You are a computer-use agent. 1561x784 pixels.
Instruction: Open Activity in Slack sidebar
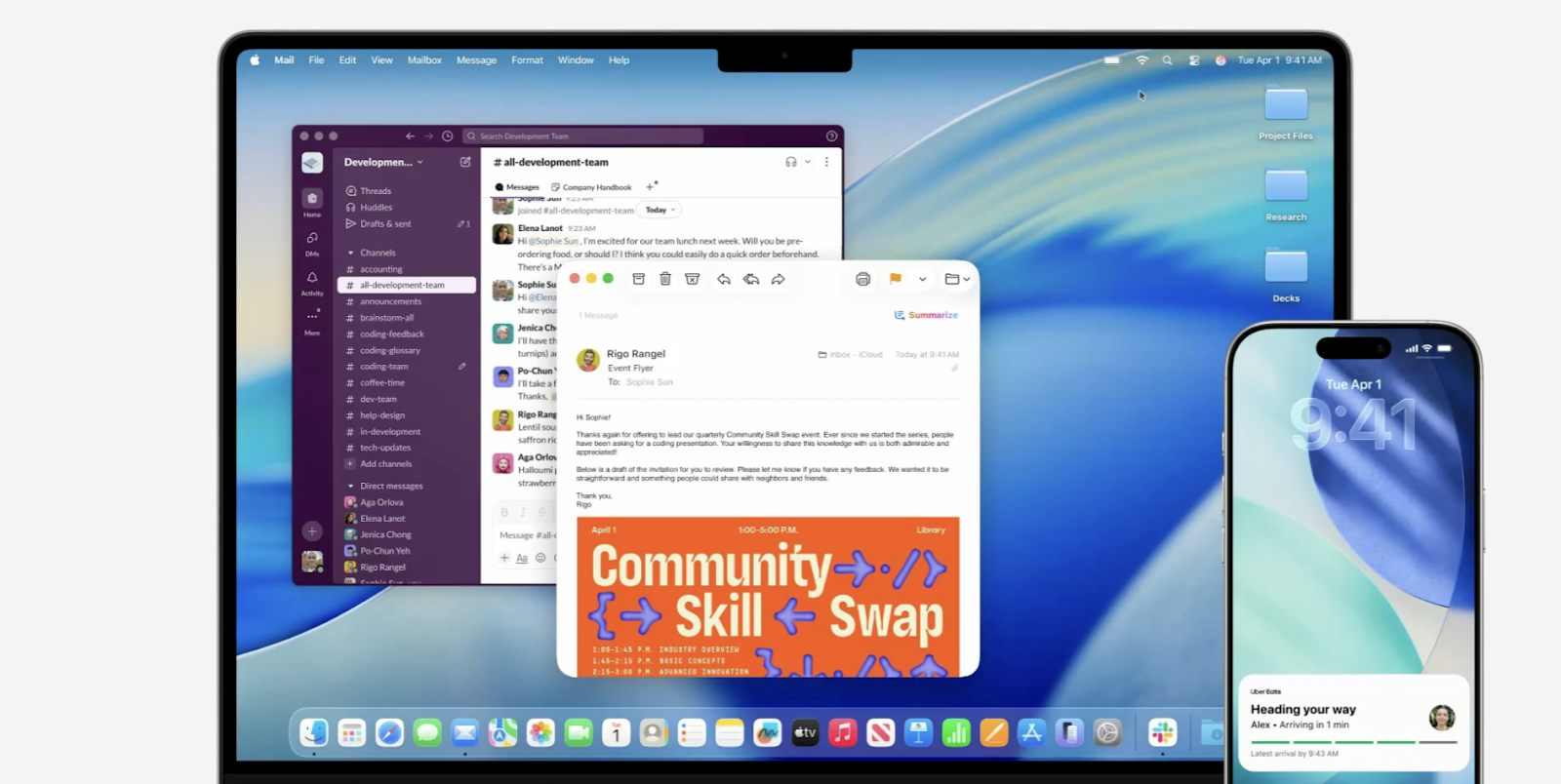coord(312,284)
